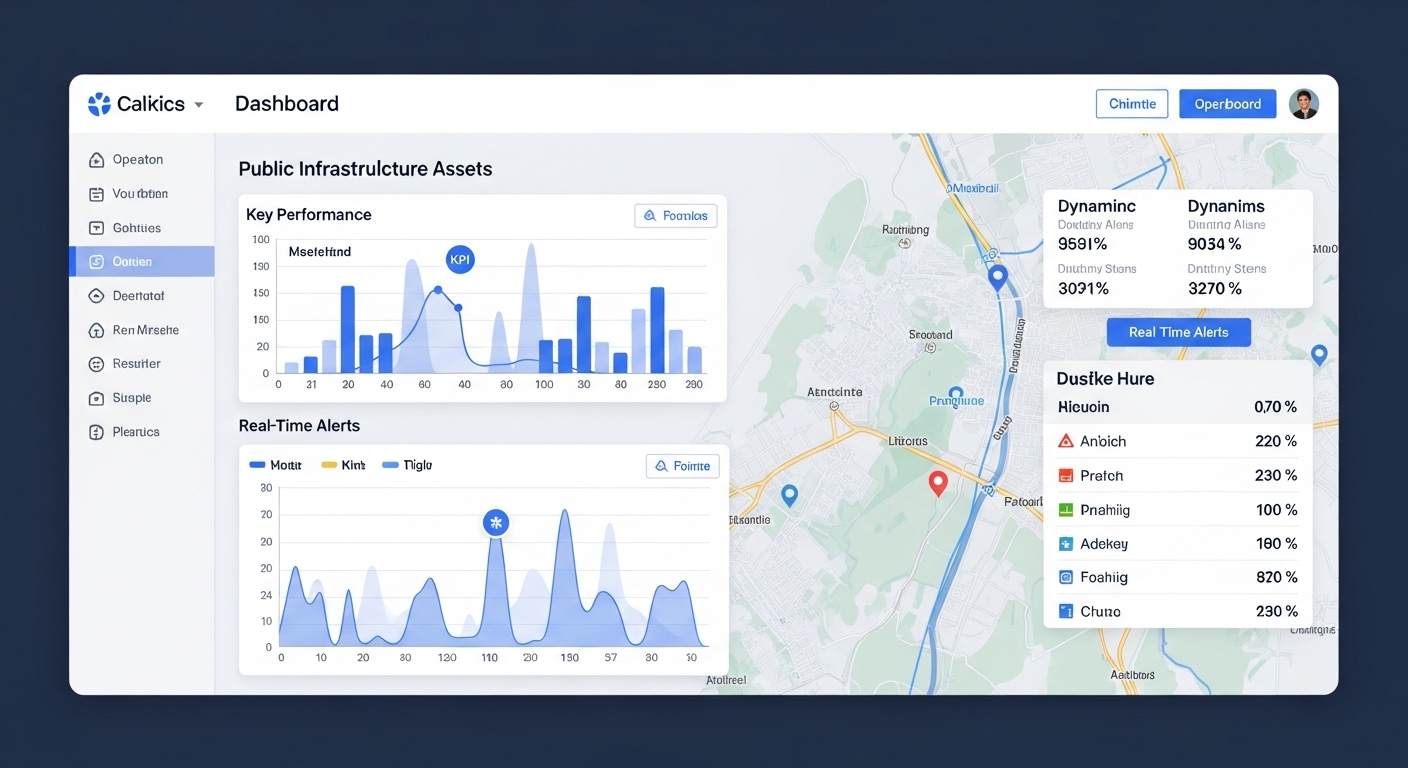Viewport: 1408px width, 768px height.
Task: Click the Pnangruoe map pin
Action: coord(955,395)
